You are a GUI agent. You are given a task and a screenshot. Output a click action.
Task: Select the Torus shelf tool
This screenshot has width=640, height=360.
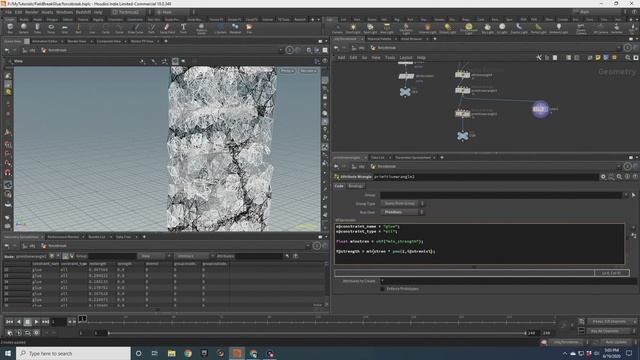click(x=51, y=28)
